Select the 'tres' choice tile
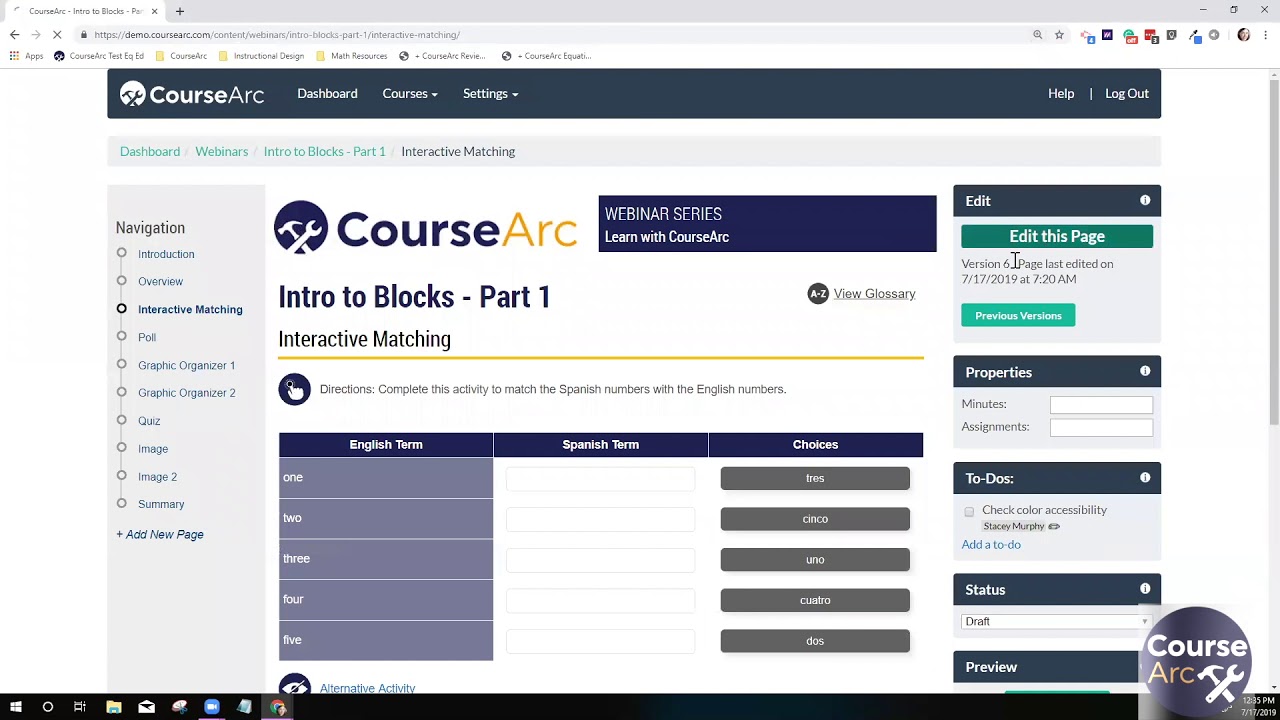Screen dimensions: 1280x720 815,478
